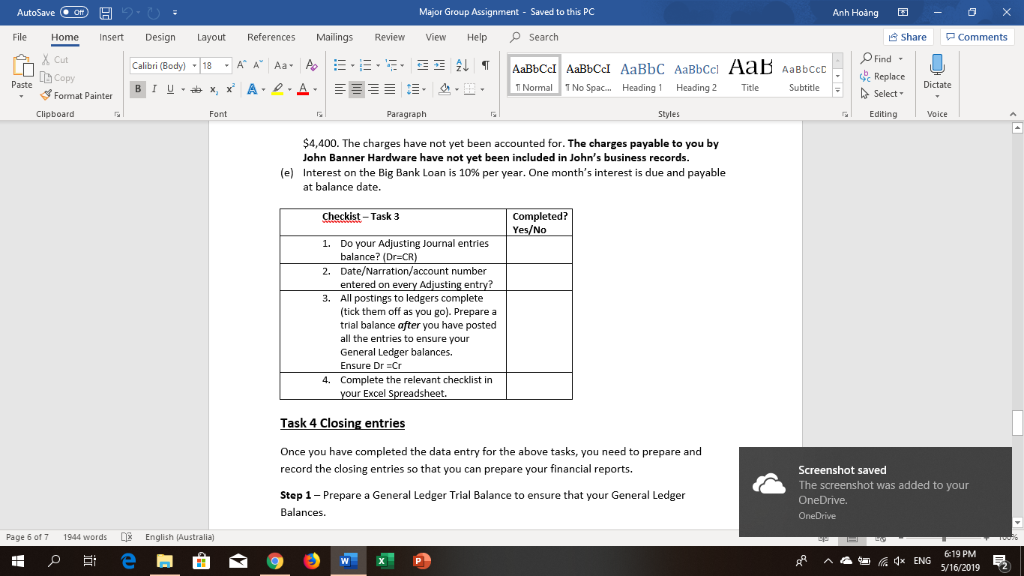Open the Change Case dropdown

(283, 65)
